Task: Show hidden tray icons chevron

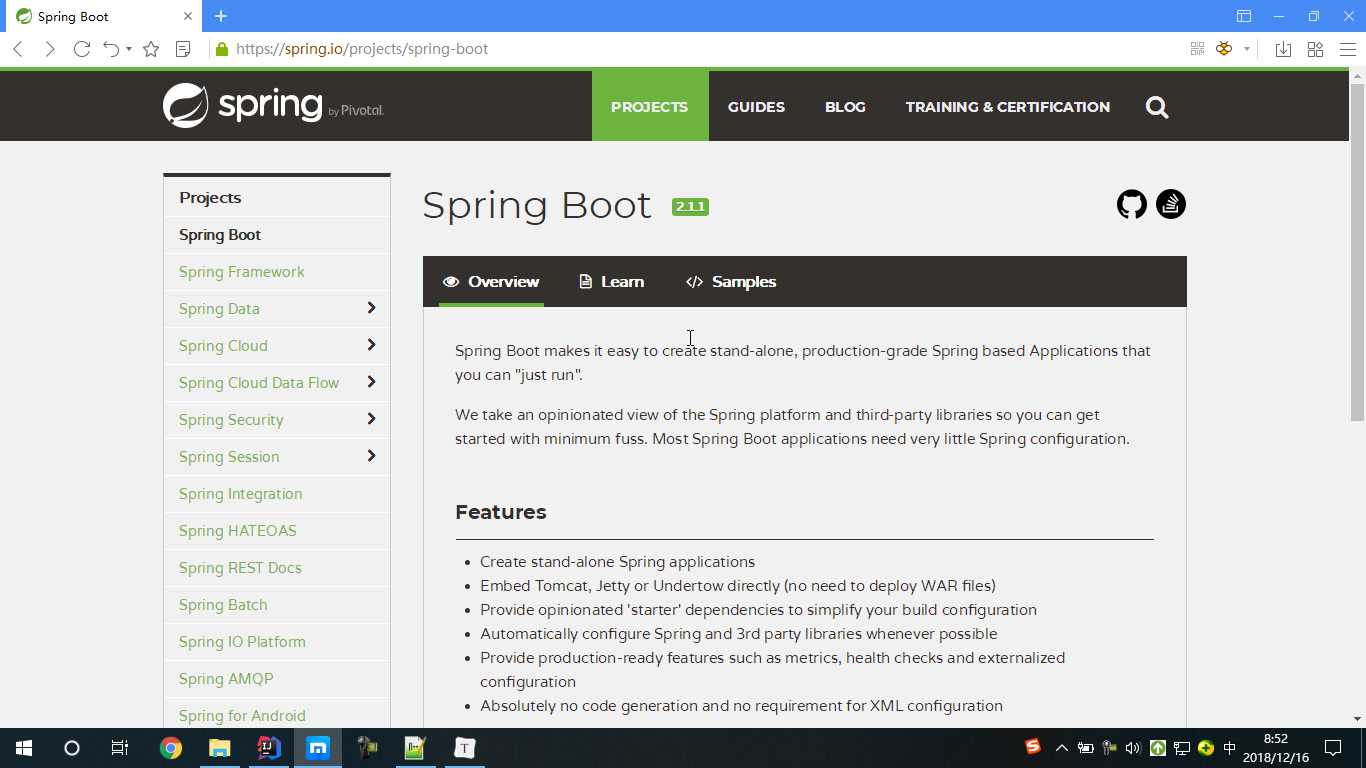Action: [1062, 748]
